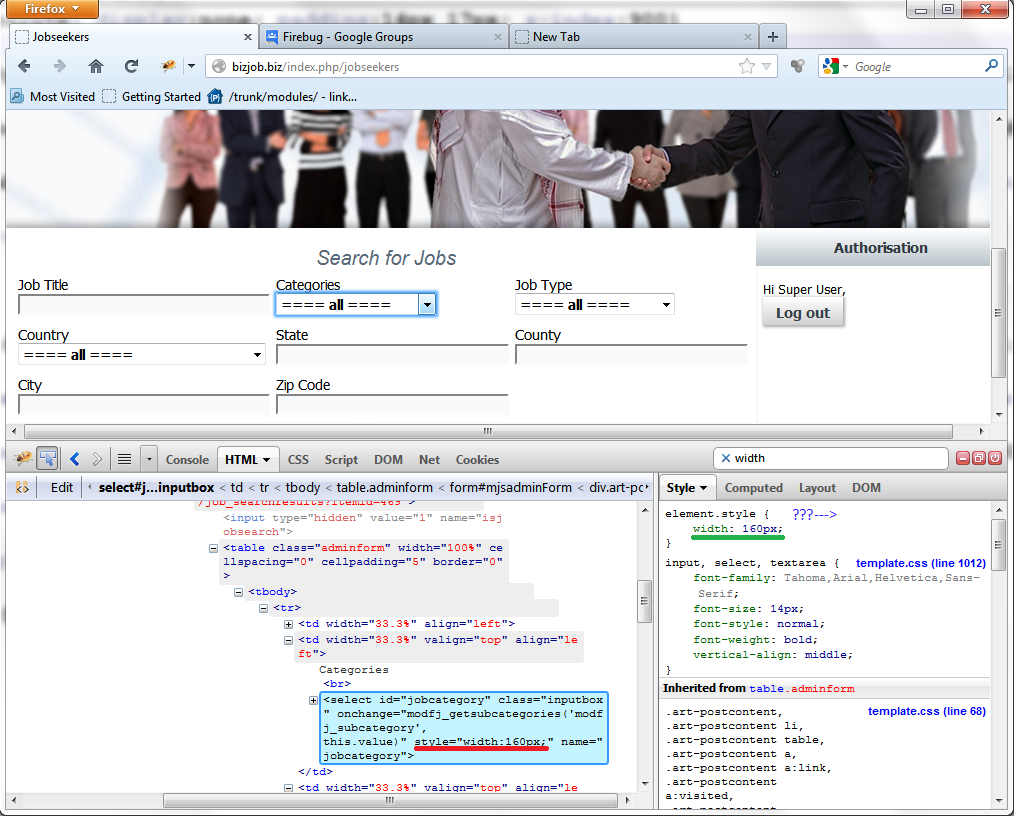Open a new tab with the plus icon
The image size is (1014, 816).
(772, 37)
